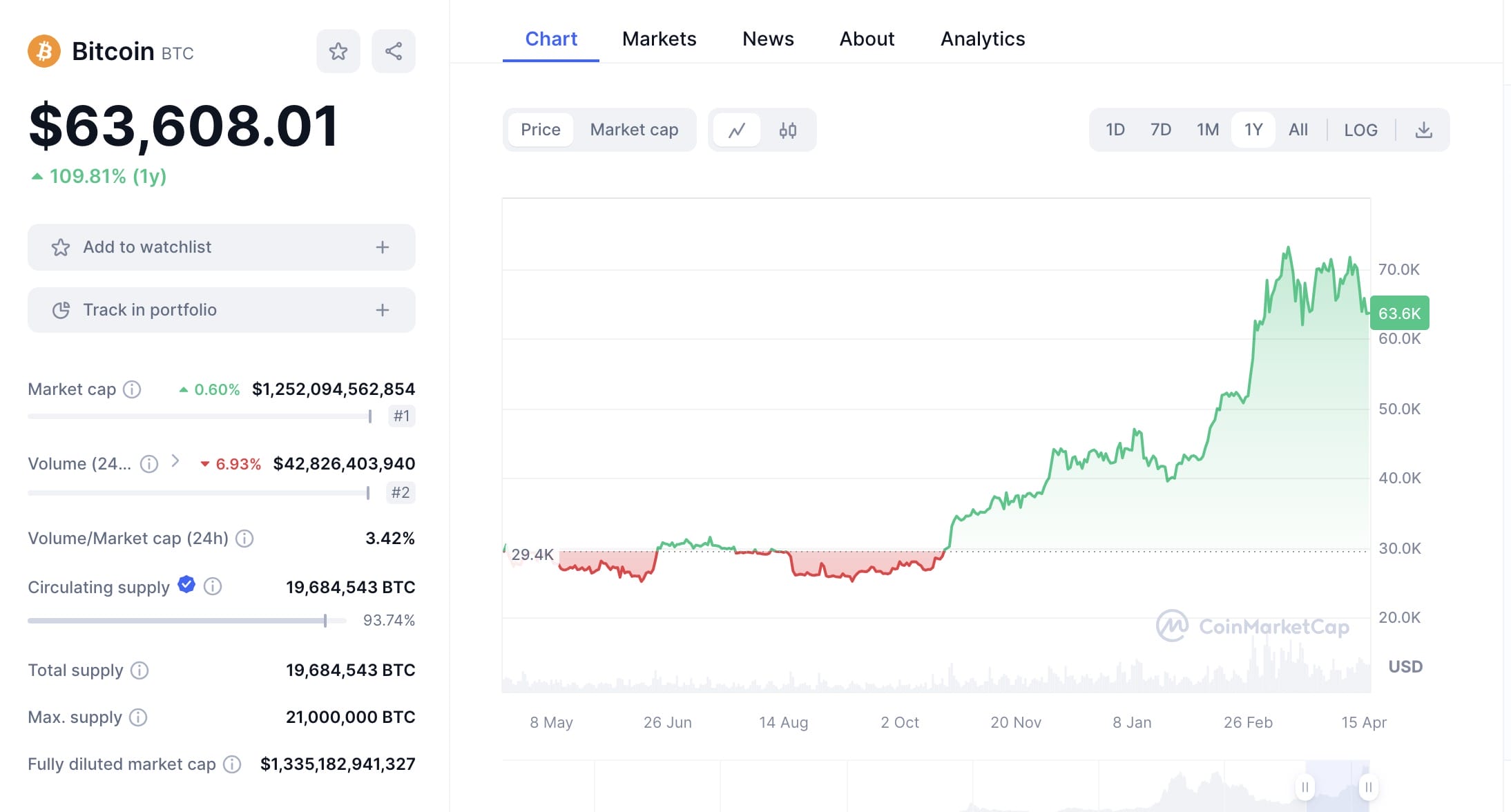Viewport: 1511px width, 812px height.
Task: Click the $1,252,094,562,854 market cap value
Action: 334,389
